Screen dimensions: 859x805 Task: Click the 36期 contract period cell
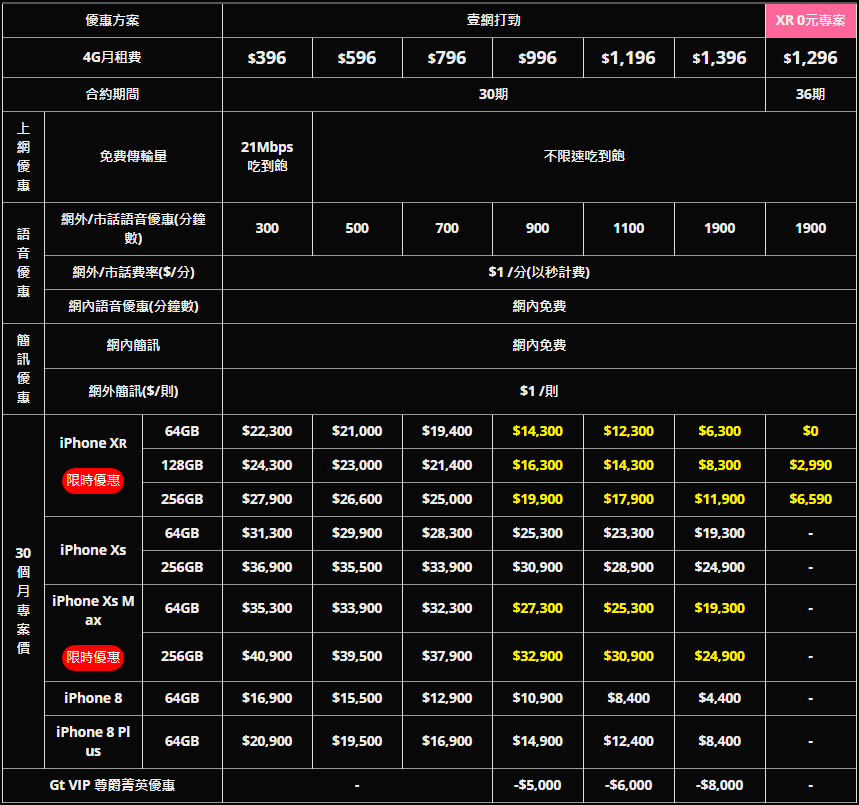[x=810, y=94]
